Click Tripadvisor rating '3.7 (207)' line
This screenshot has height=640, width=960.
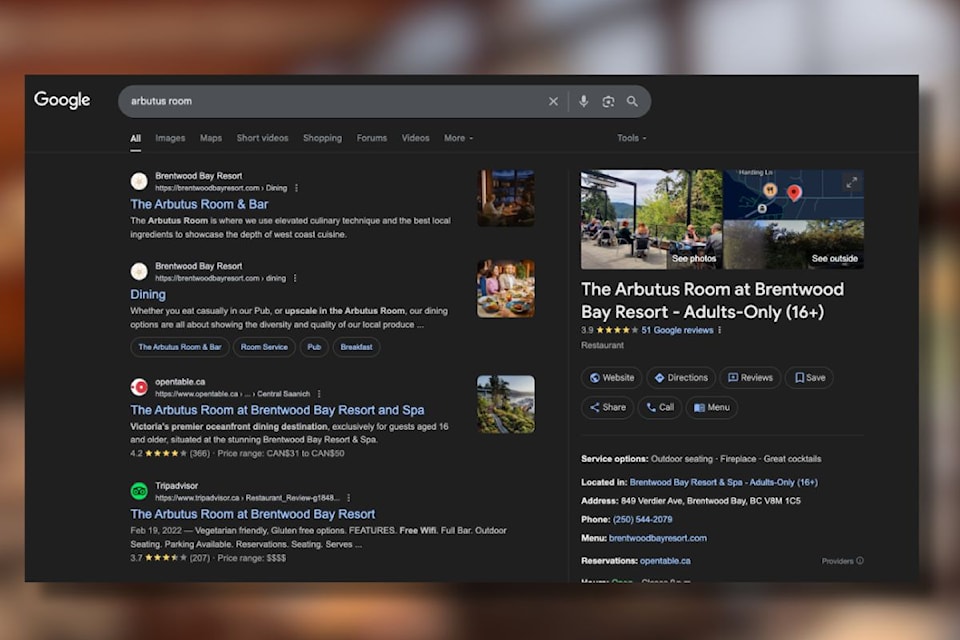point(208,559)
